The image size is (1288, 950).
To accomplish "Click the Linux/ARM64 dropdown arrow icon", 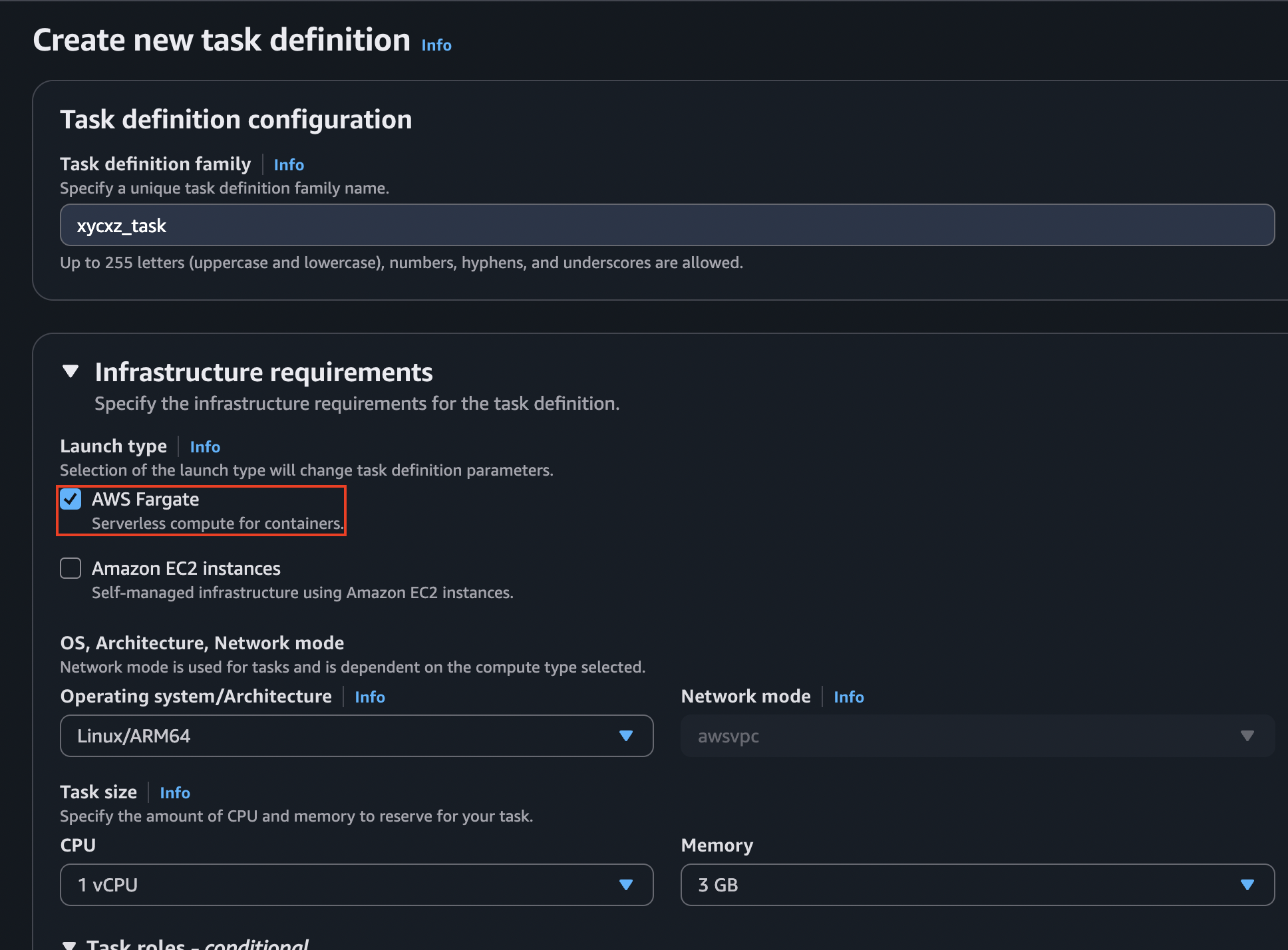I will pos(626,736).
